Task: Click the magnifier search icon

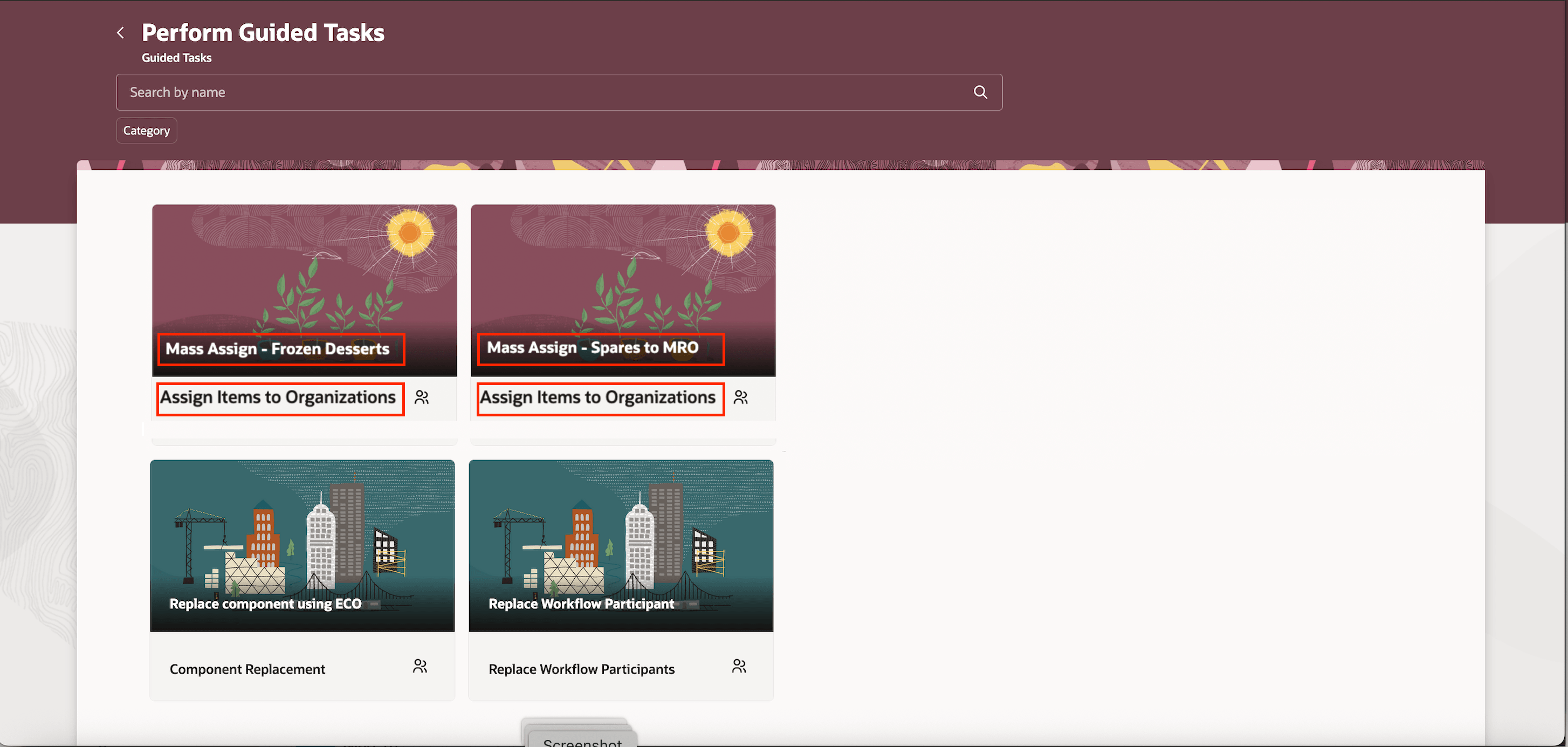Action: coord(980,92)
